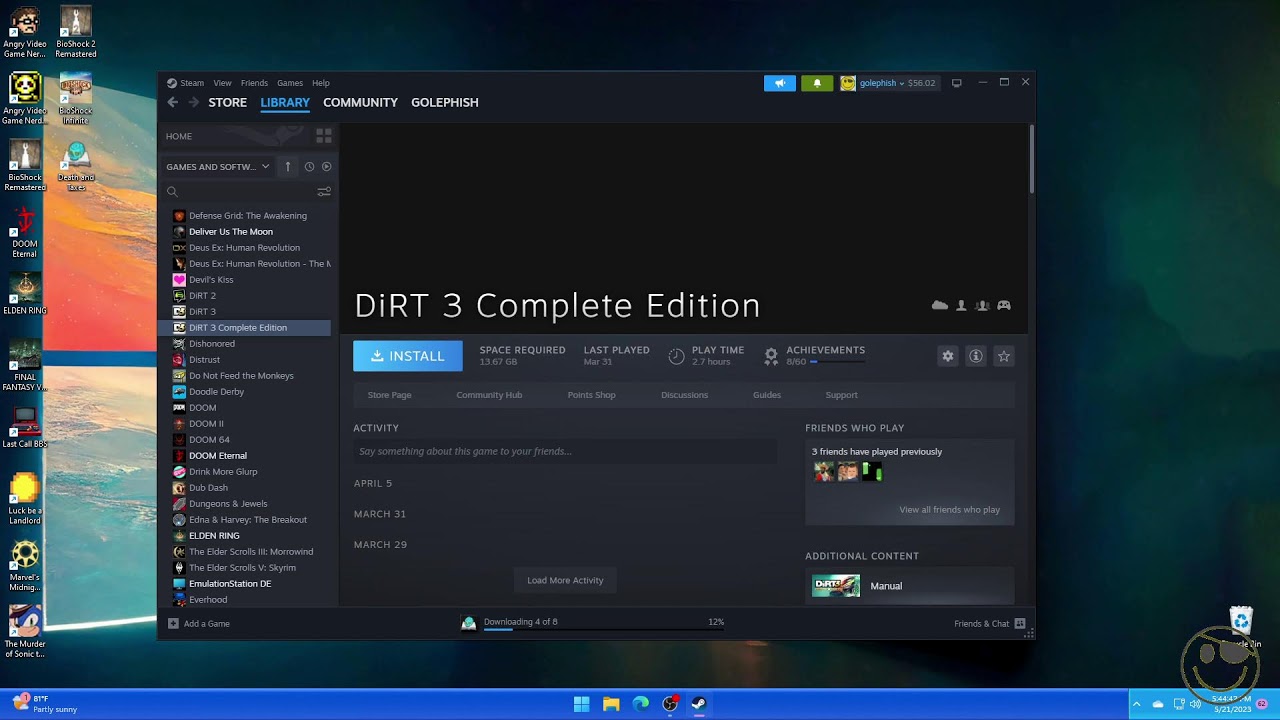Click the library sort arrow icon
The height and width of the screenshot is (720, 1280).
pyautogui.click(x=288, y=167)
